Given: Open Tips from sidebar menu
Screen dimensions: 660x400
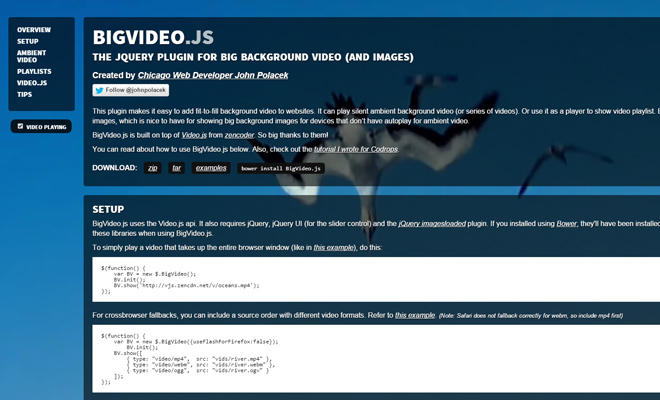Looking at the screenshot, I should coord(24,94).
